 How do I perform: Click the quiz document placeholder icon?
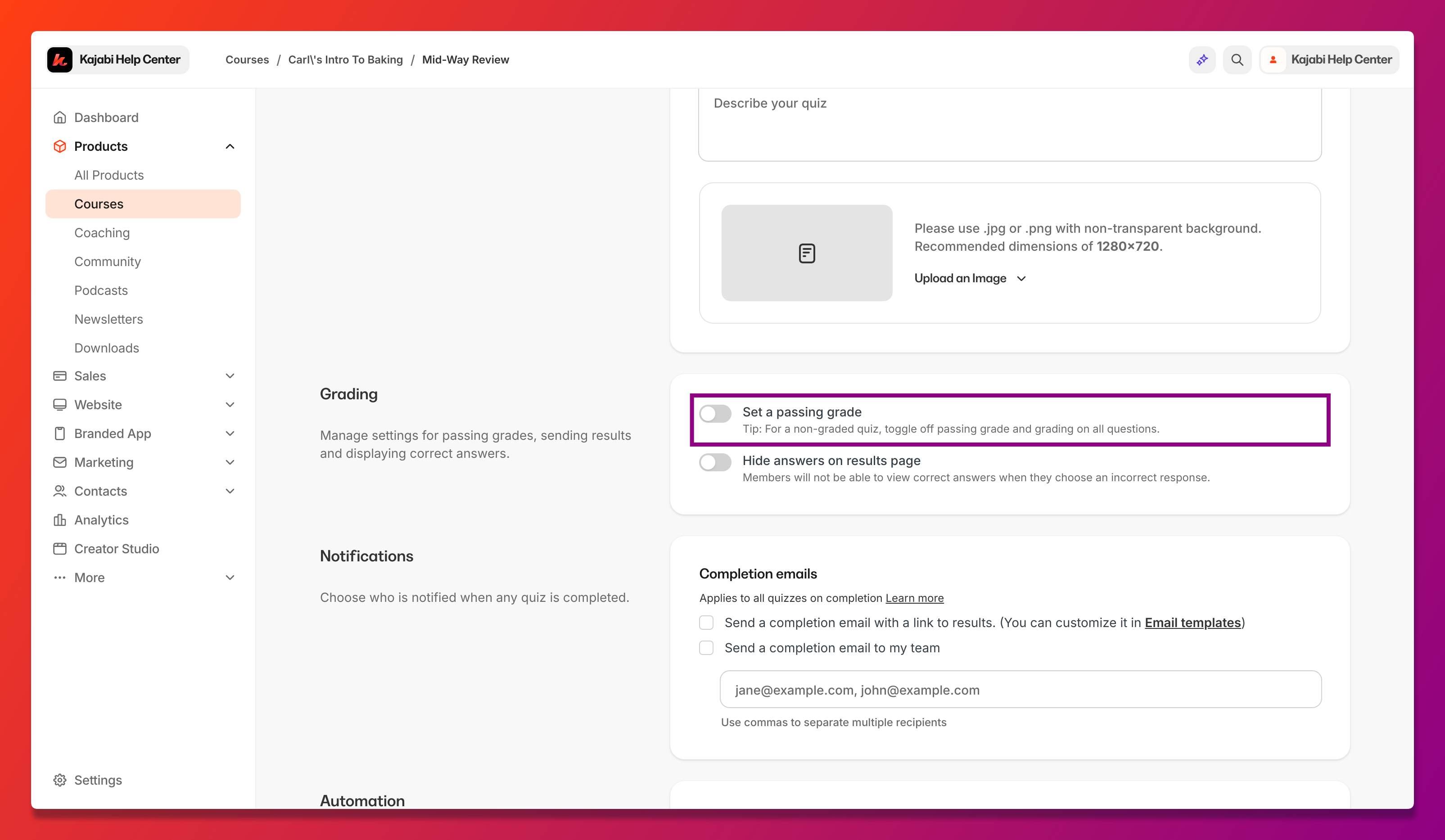pyautogui.click(x=807, y=253)
